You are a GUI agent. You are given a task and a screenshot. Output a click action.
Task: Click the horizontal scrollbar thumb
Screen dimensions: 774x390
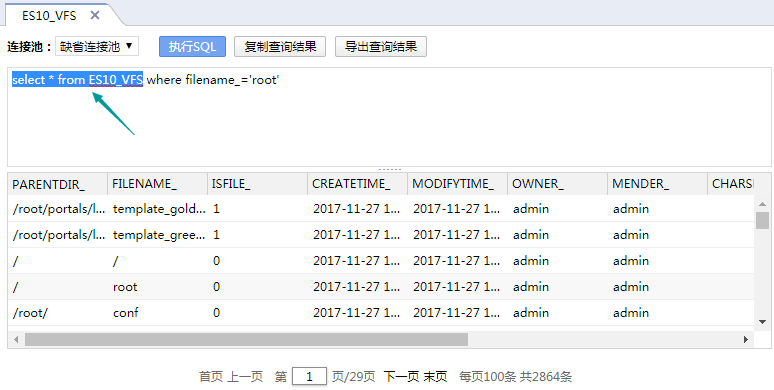[x=246, y=339]
